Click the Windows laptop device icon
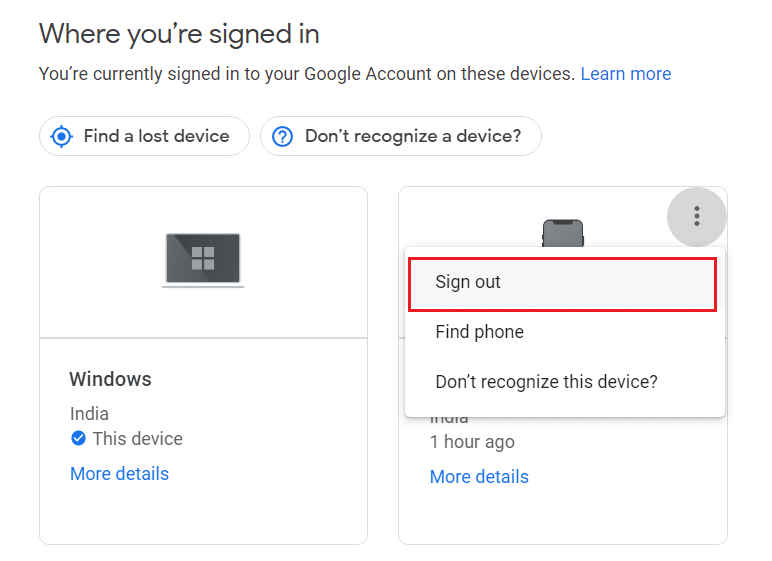772x561 pixels. (203, 260)
